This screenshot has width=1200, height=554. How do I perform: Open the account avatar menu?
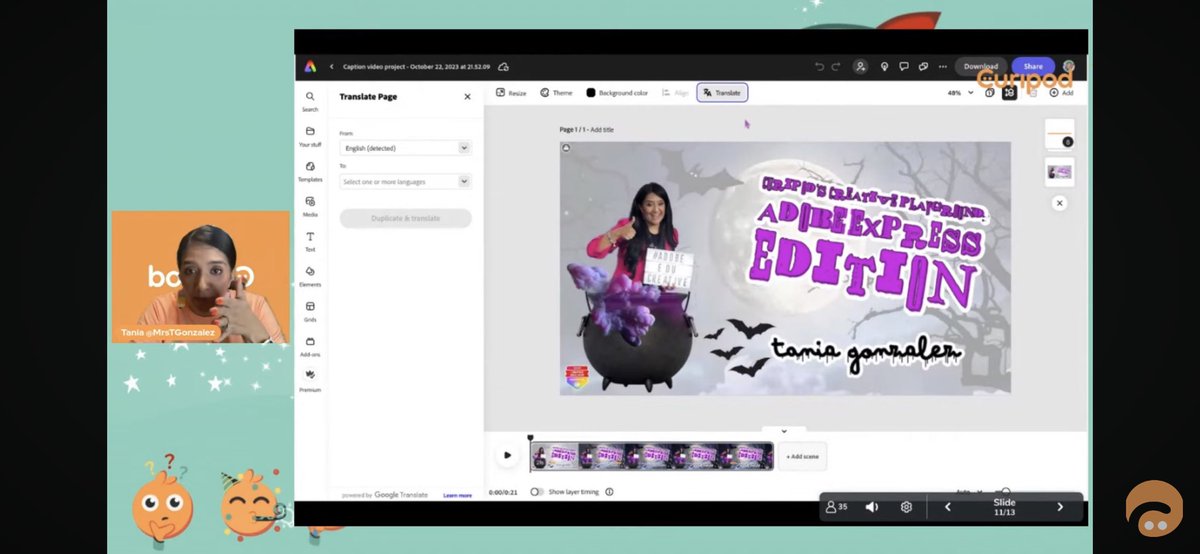pos(1069,67)
